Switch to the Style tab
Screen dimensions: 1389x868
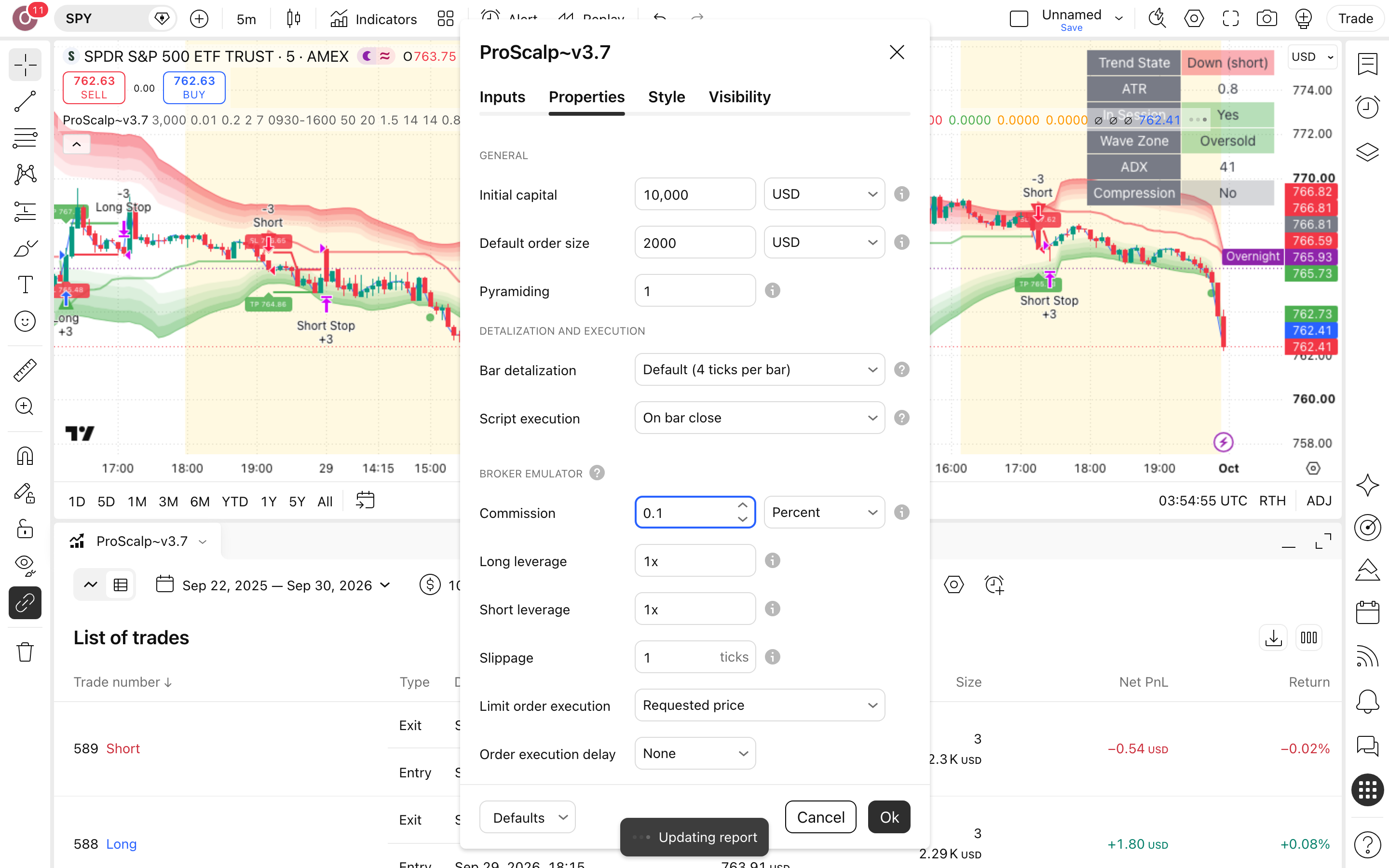pos(667,96)
